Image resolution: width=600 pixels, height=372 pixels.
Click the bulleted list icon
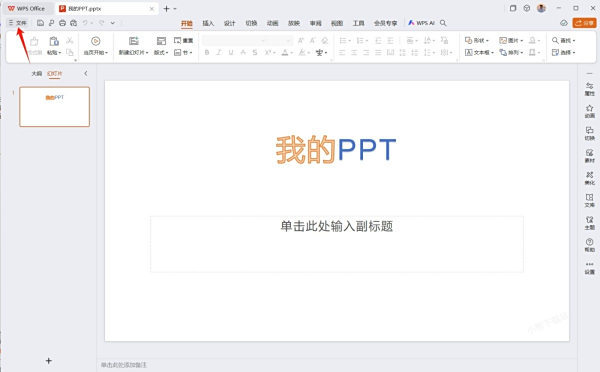coord(343,41)
